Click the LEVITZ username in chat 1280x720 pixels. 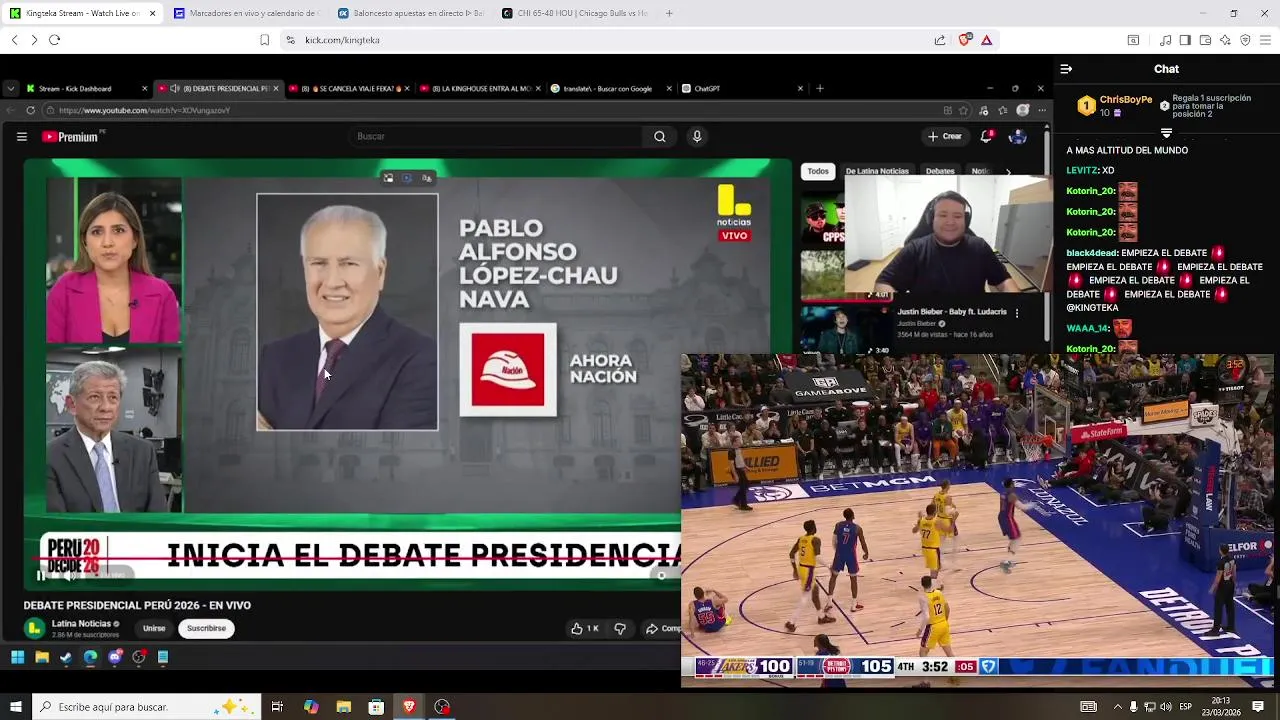click(x=1082, y=171)
